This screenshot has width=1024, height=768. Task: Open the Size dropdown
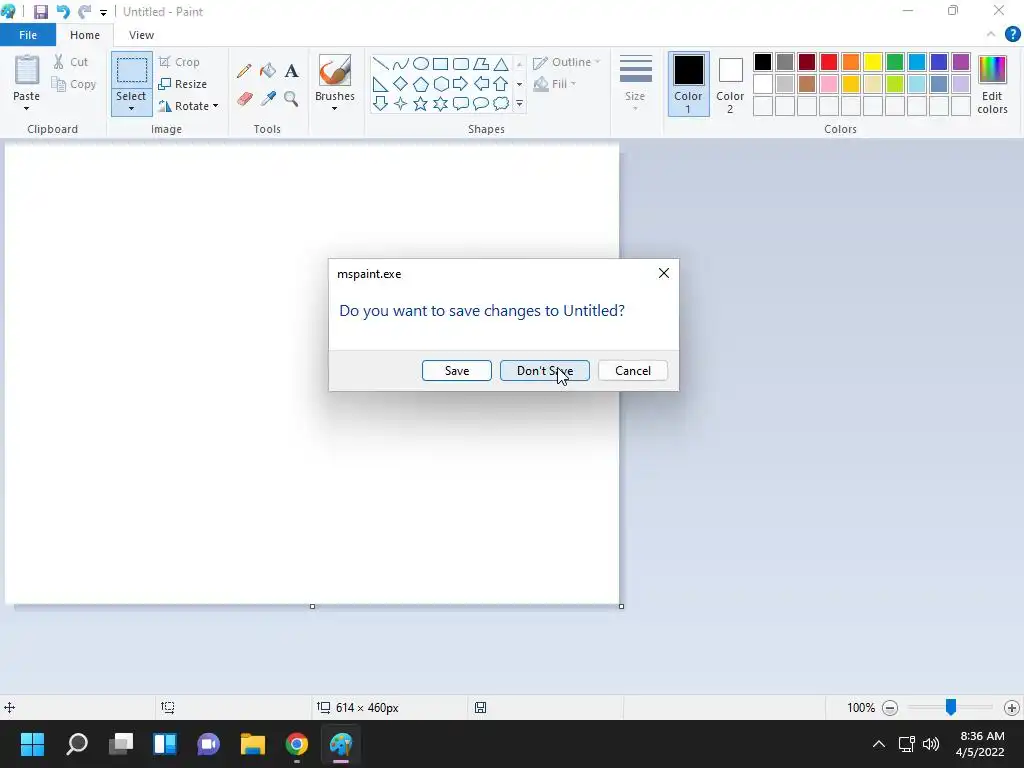635,83
